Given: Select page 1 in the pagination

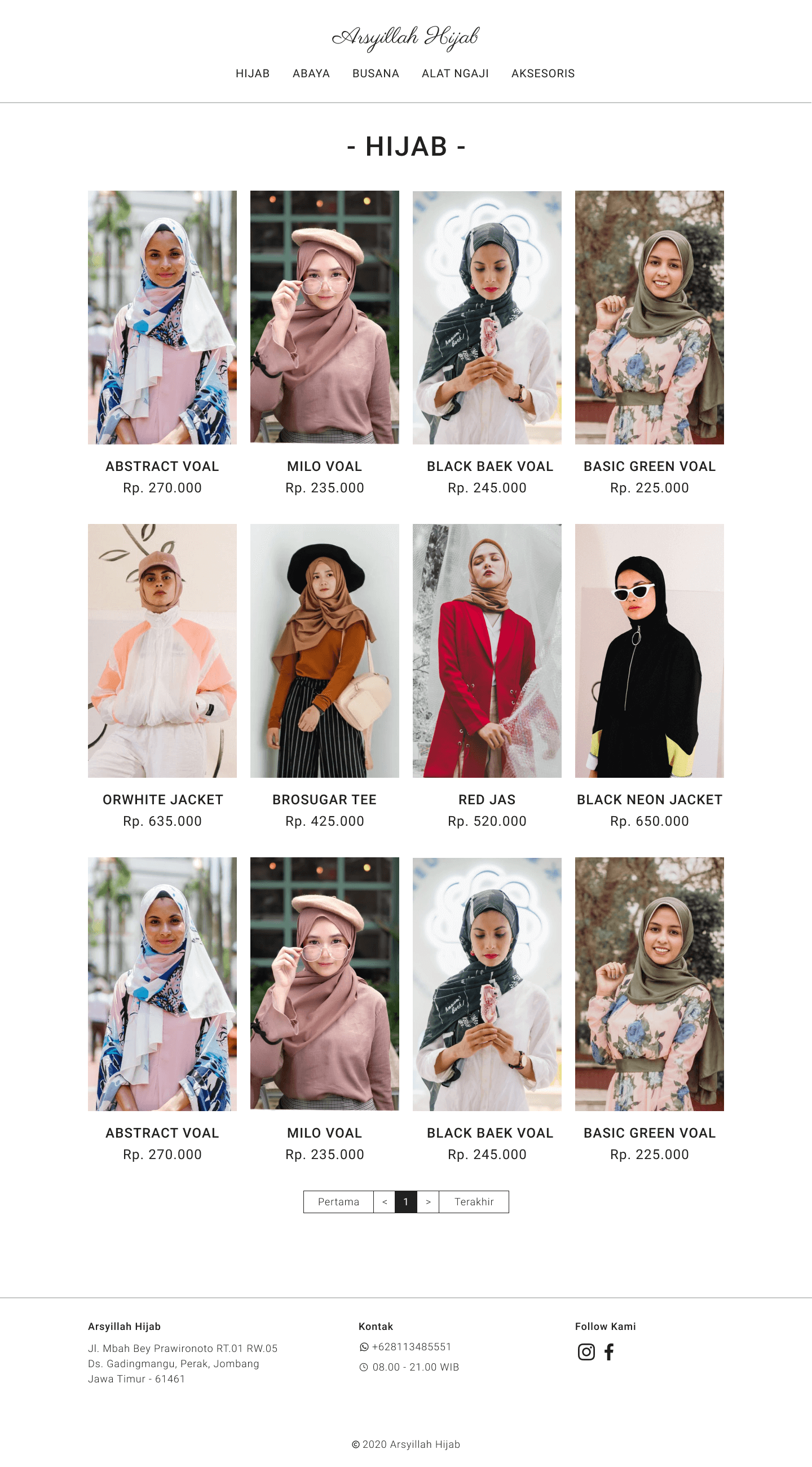Looking at the screenshot, I should tap(405, 1201).
